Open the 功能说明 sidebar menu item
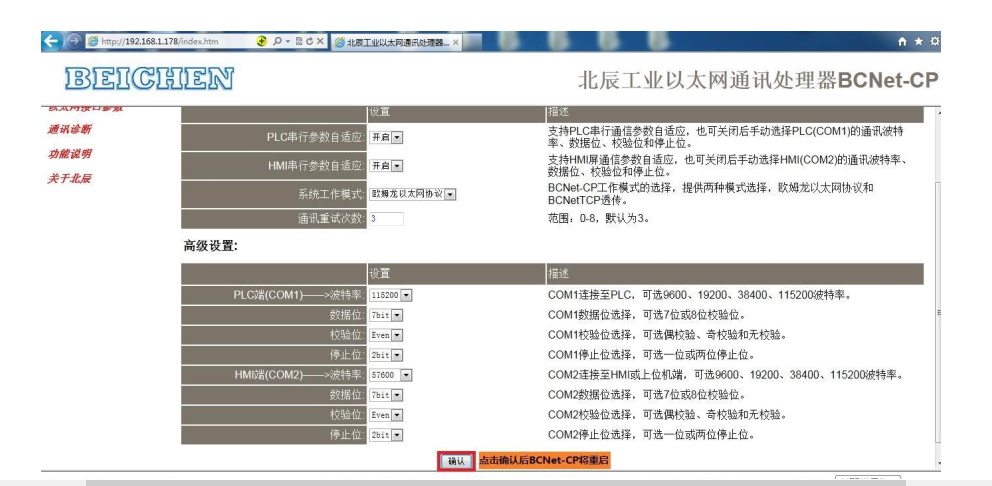Viewport: 992px width, 486px height. (69, 154)
